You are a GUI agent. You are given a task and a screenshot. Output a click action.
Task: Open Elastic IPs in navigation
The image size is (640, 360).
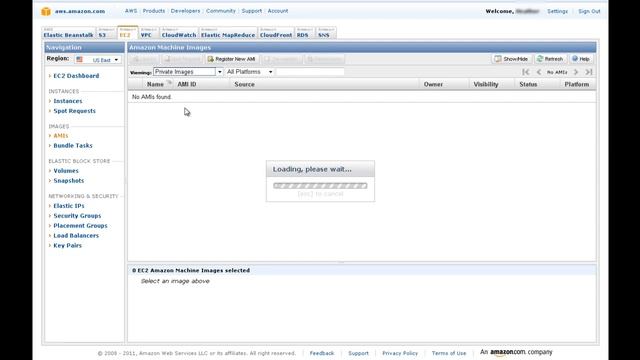[69, 206]
